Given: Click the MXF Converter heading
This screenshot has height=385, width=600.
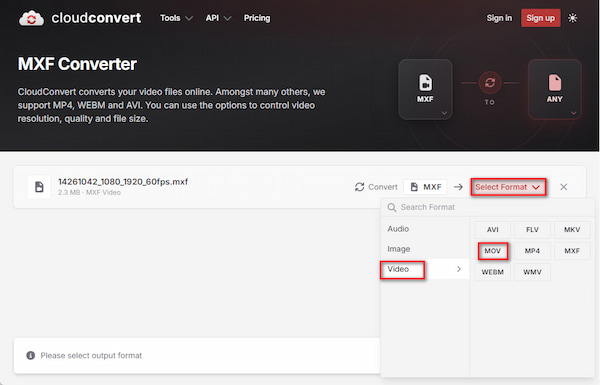Looking at the screenshot, I should (77, 64).
